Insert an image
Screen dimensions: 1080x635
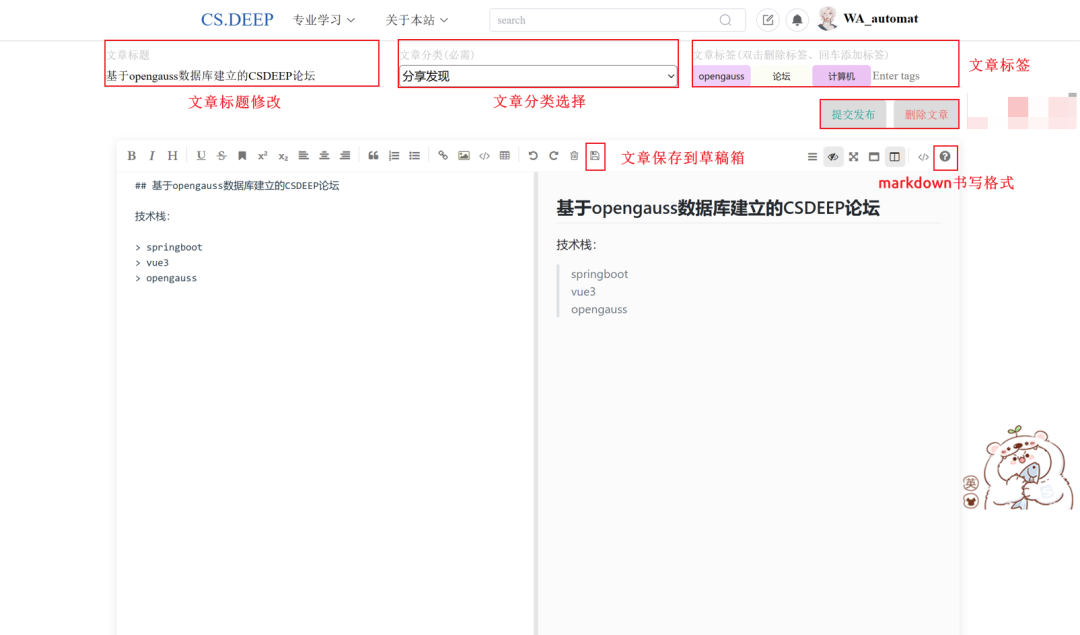coord(464,156)
